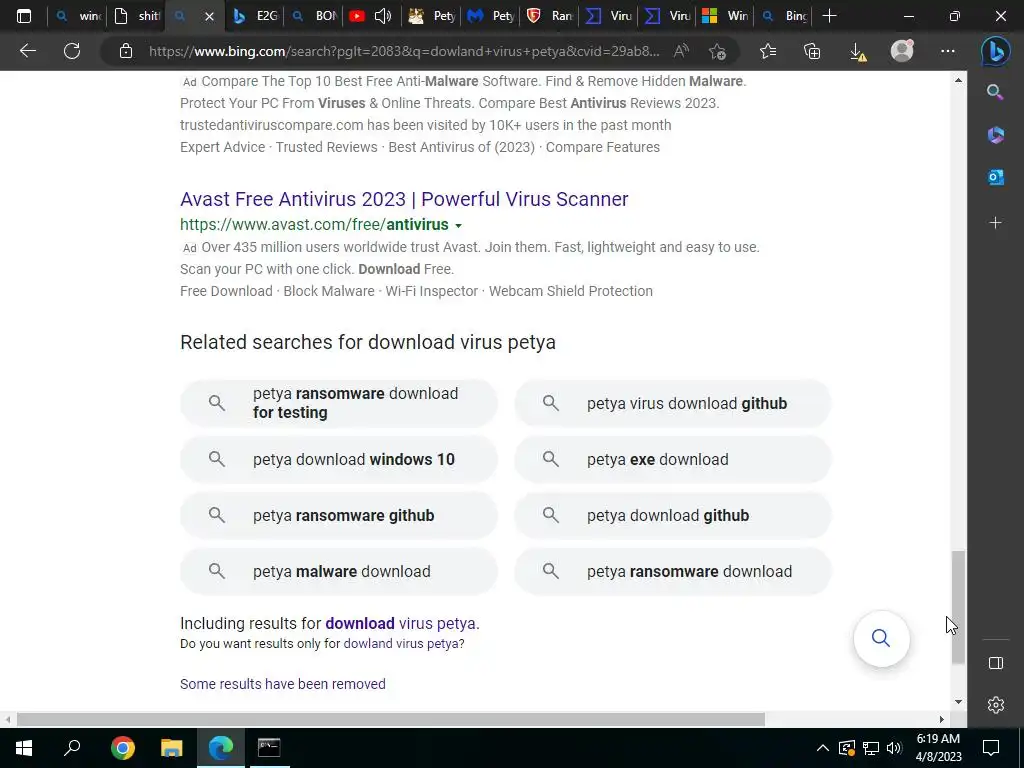Open Edge Settings and more menu
This screenshot has height=768, width=1024.
[948, 51]
